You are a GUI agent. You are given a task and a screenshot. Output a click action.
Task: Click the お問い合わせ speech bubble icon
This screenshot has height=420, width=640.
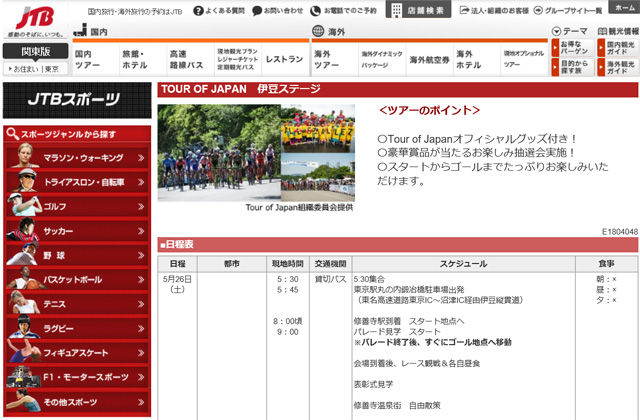(257, 11)
